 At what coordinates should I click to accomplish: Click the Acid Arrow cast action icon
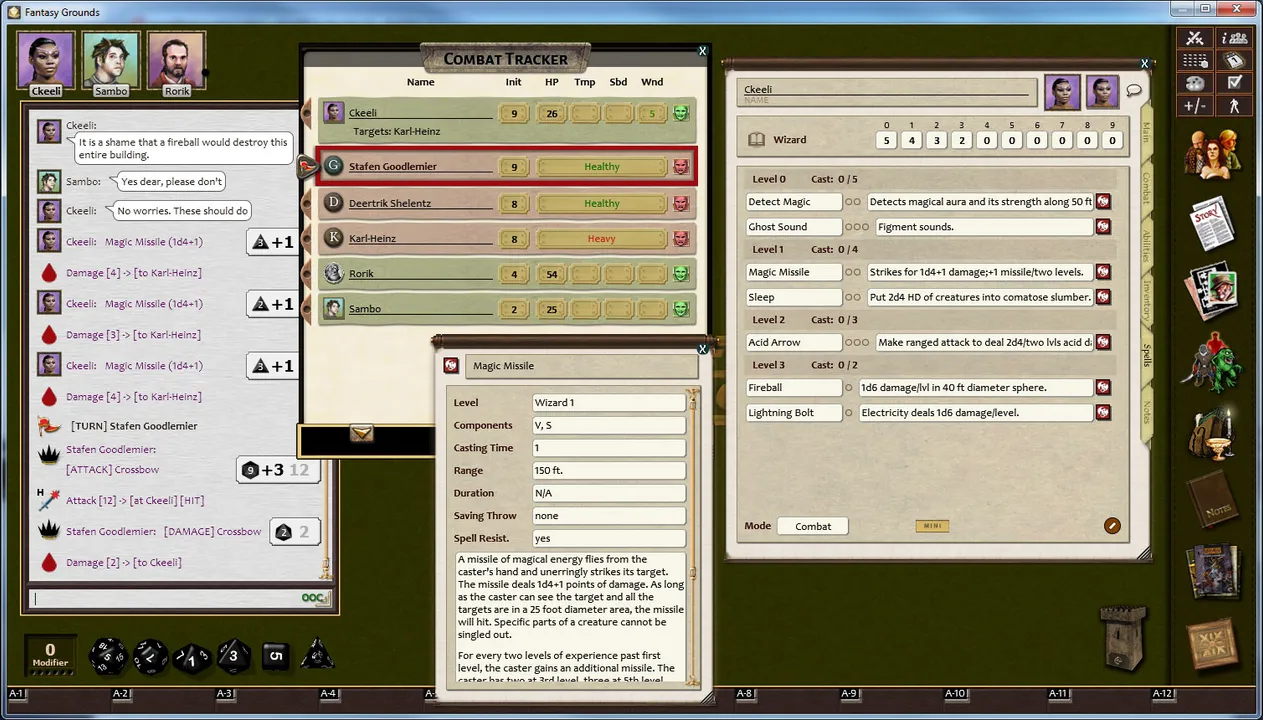point(1103,342)
